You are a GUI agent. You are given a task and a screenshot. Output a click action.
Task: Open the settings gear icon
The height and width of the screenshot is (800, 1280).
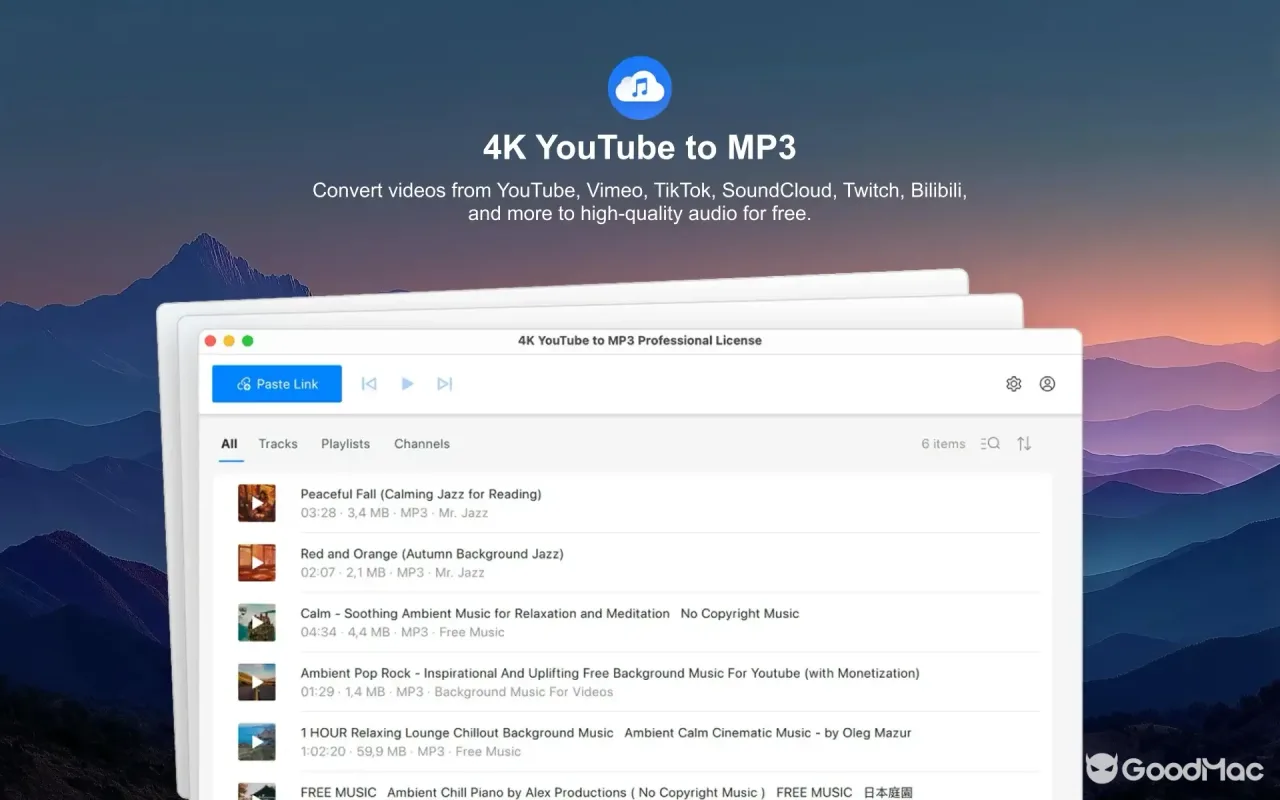tap(1014, 384)
